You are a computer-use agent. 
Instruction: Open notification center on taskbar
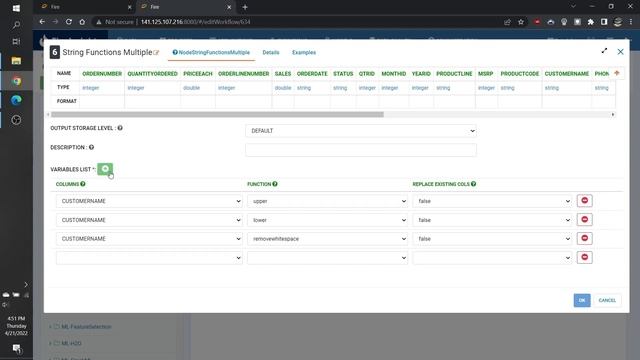pyautogui.click(x=16, y=349)
